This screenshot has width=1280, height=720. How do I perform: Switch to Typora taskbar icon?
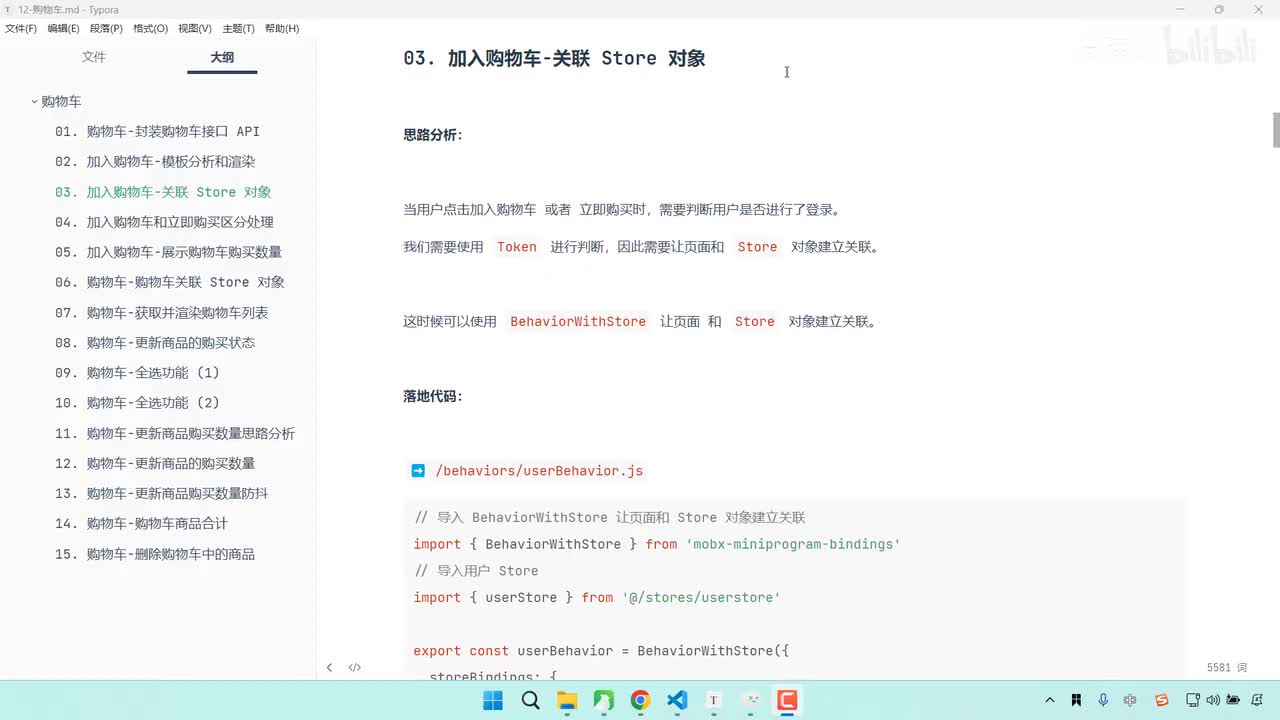pyautogui.click(x=714, y=700)
